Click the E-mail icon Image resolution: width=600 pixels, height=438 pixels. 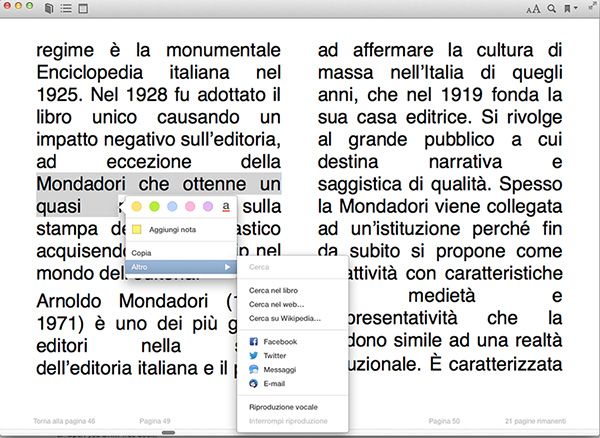253,383
